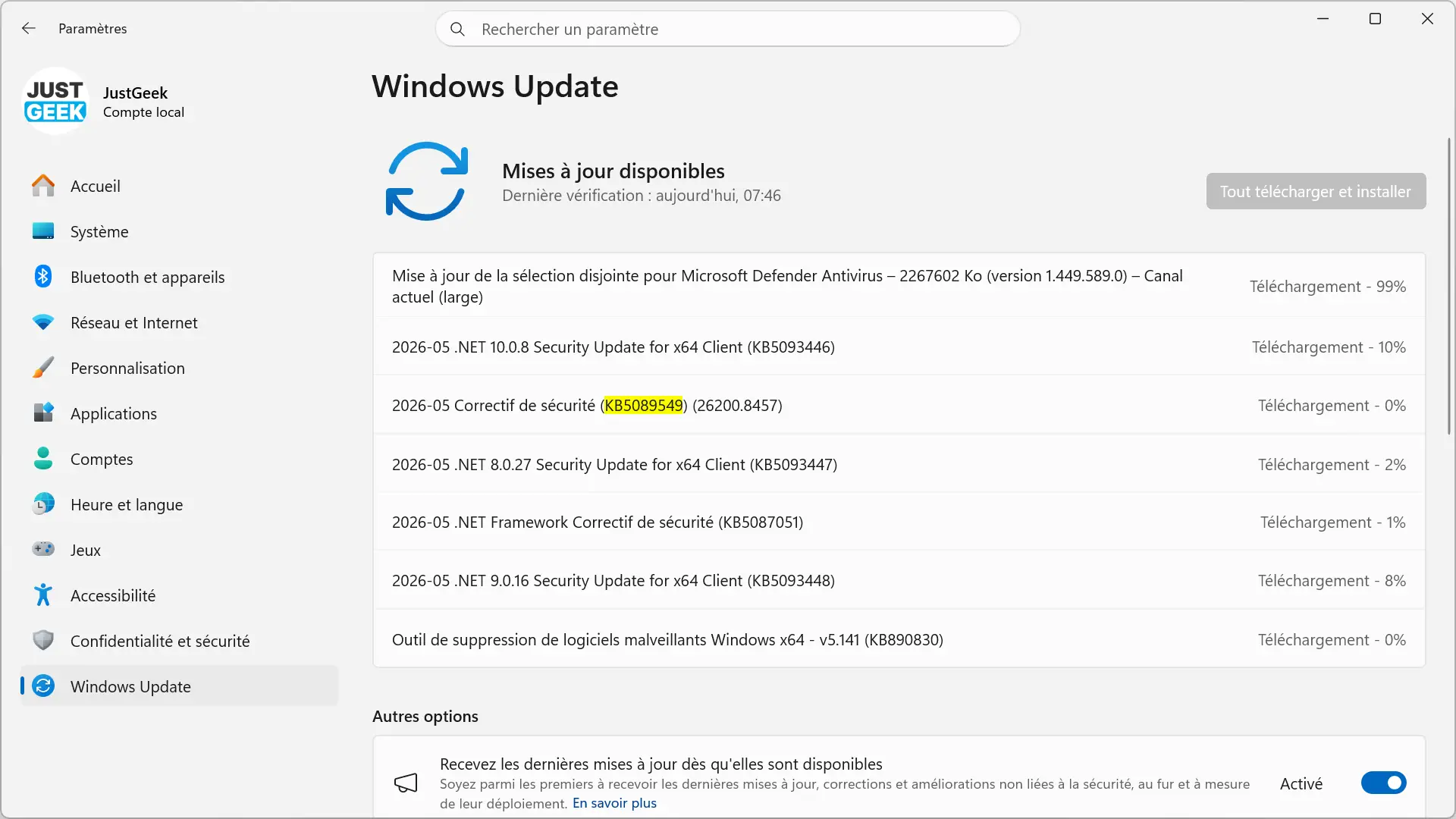The image size is (1456, 819).
Task: Click the Système monitor icon
Action: (x=43, y=231)
